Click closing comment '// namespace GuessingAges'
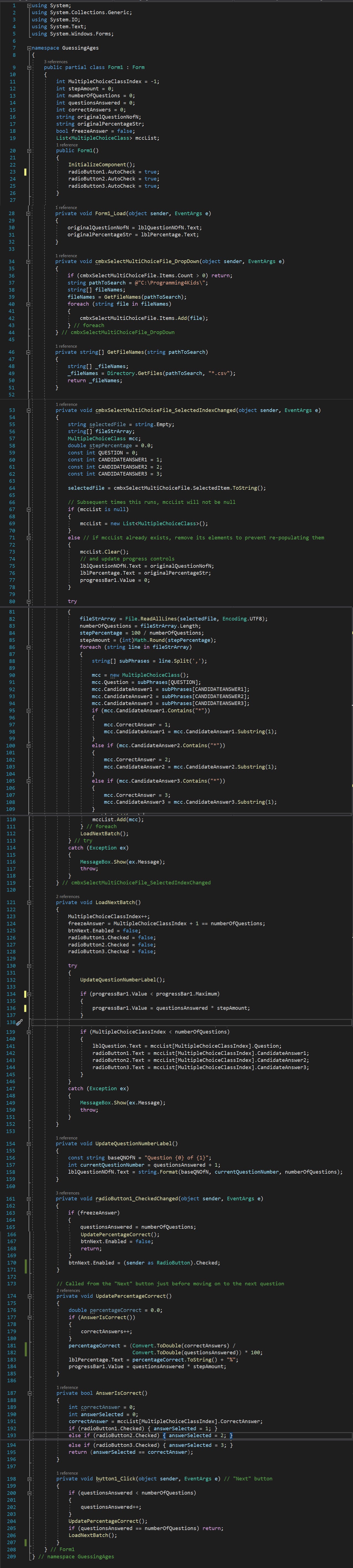The width and height of the screenshot is (353, 1568). (75, 1557)
